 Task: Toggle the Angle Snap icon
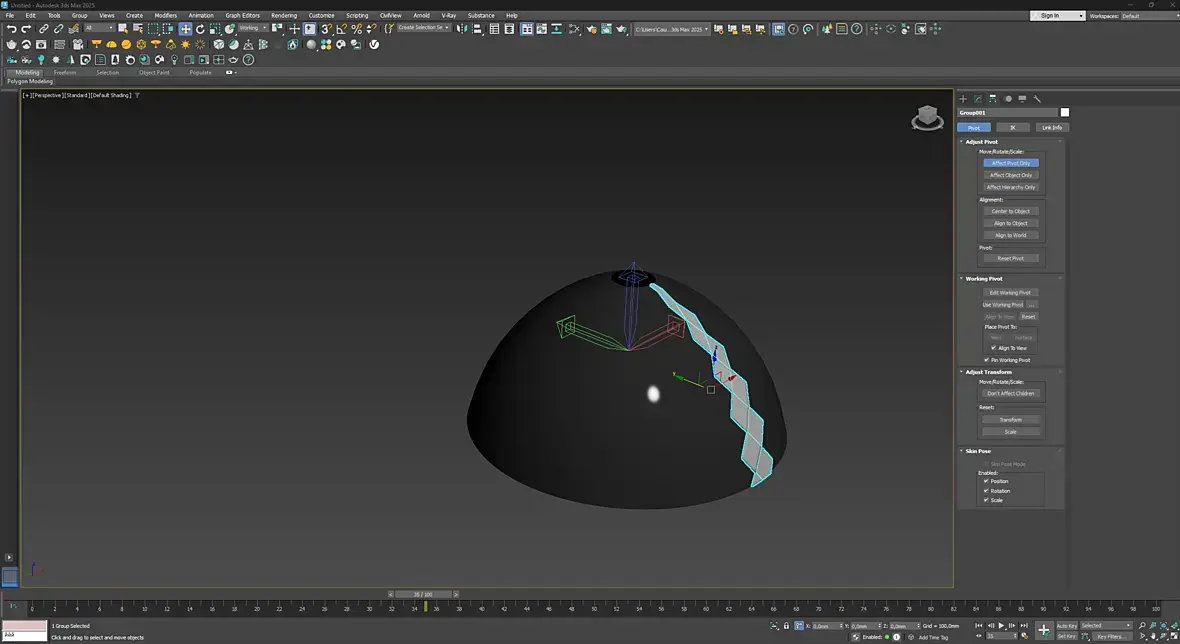click(341, 29)
